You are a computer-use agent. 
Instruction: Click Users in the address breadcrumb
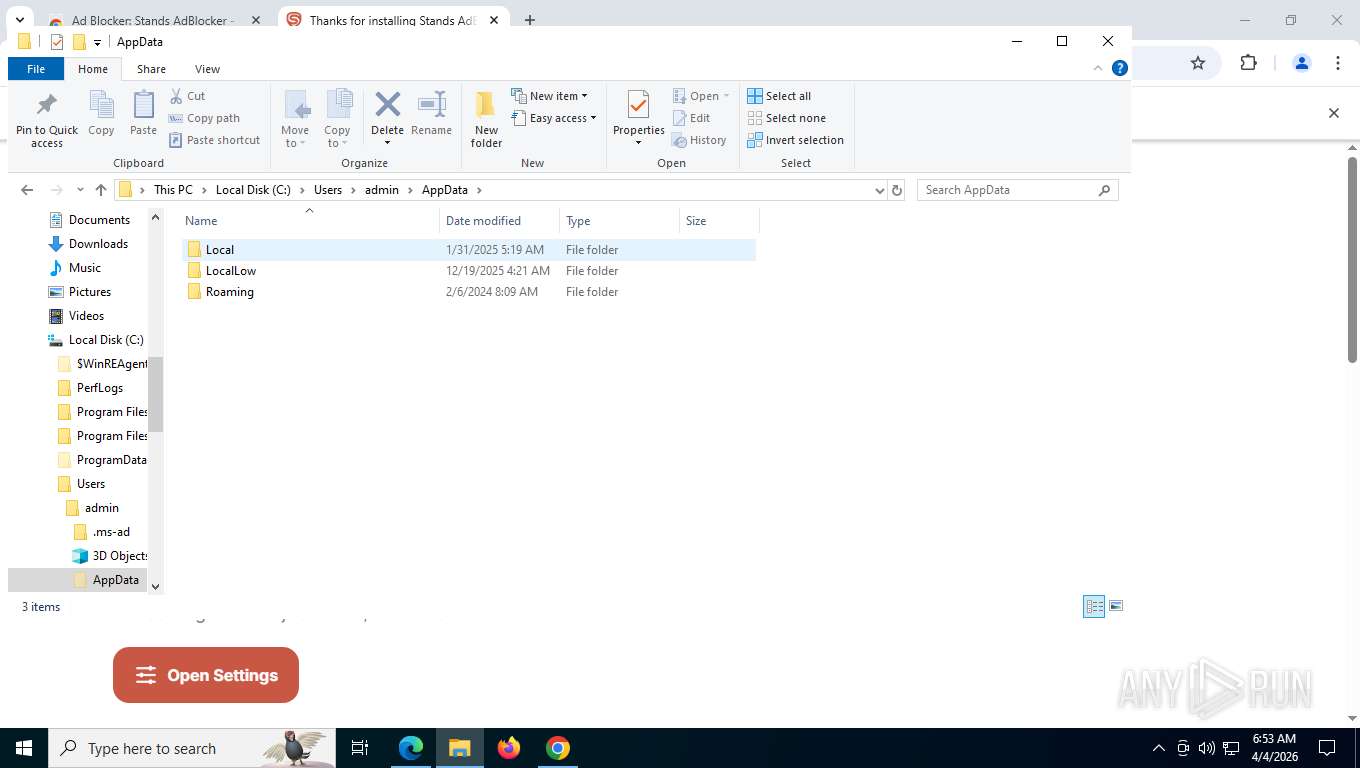coord(328,190)
